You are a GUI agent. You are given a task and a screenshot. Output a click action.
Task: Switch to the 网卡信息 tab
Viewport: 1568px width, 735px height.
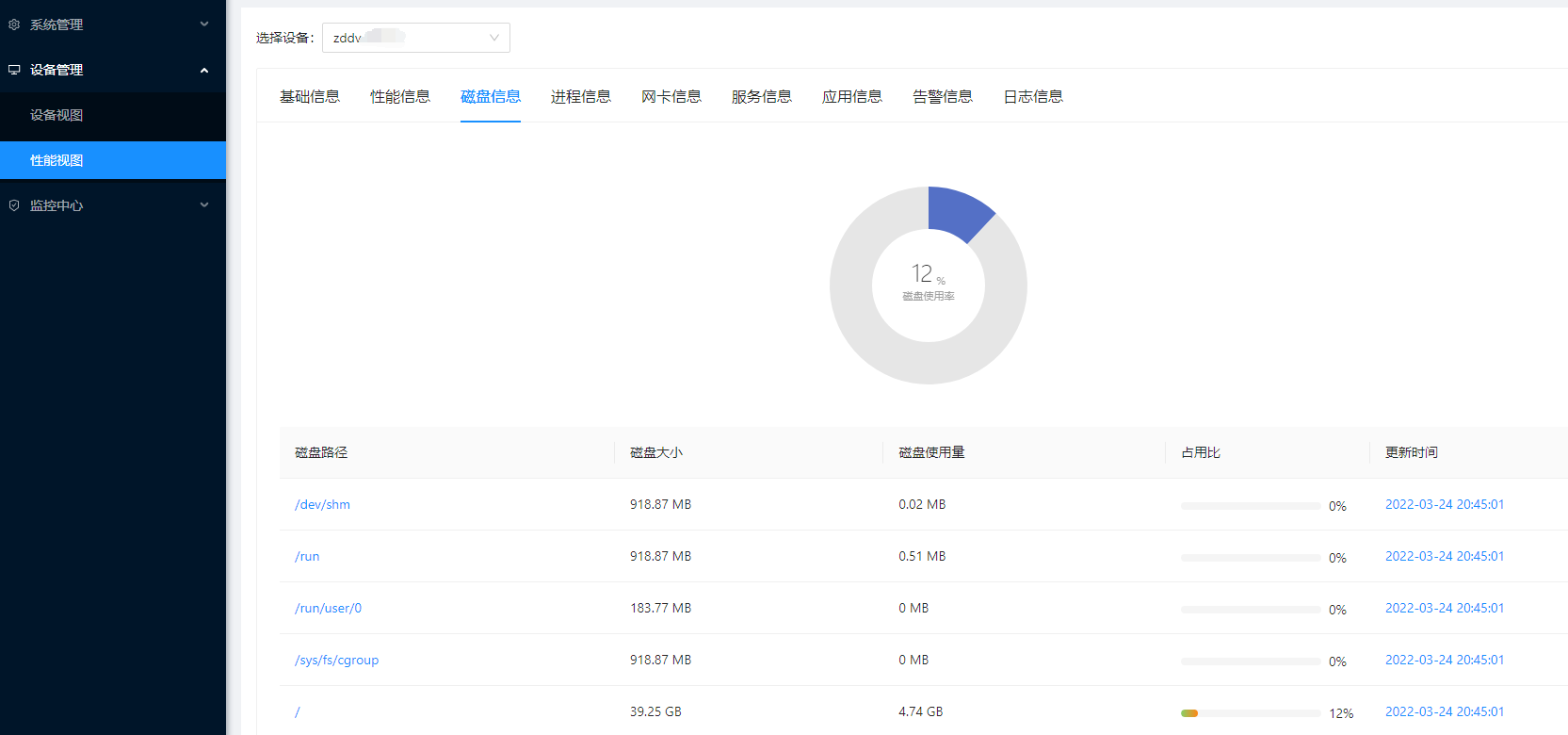pyautogui.click(x=671, y=96)
